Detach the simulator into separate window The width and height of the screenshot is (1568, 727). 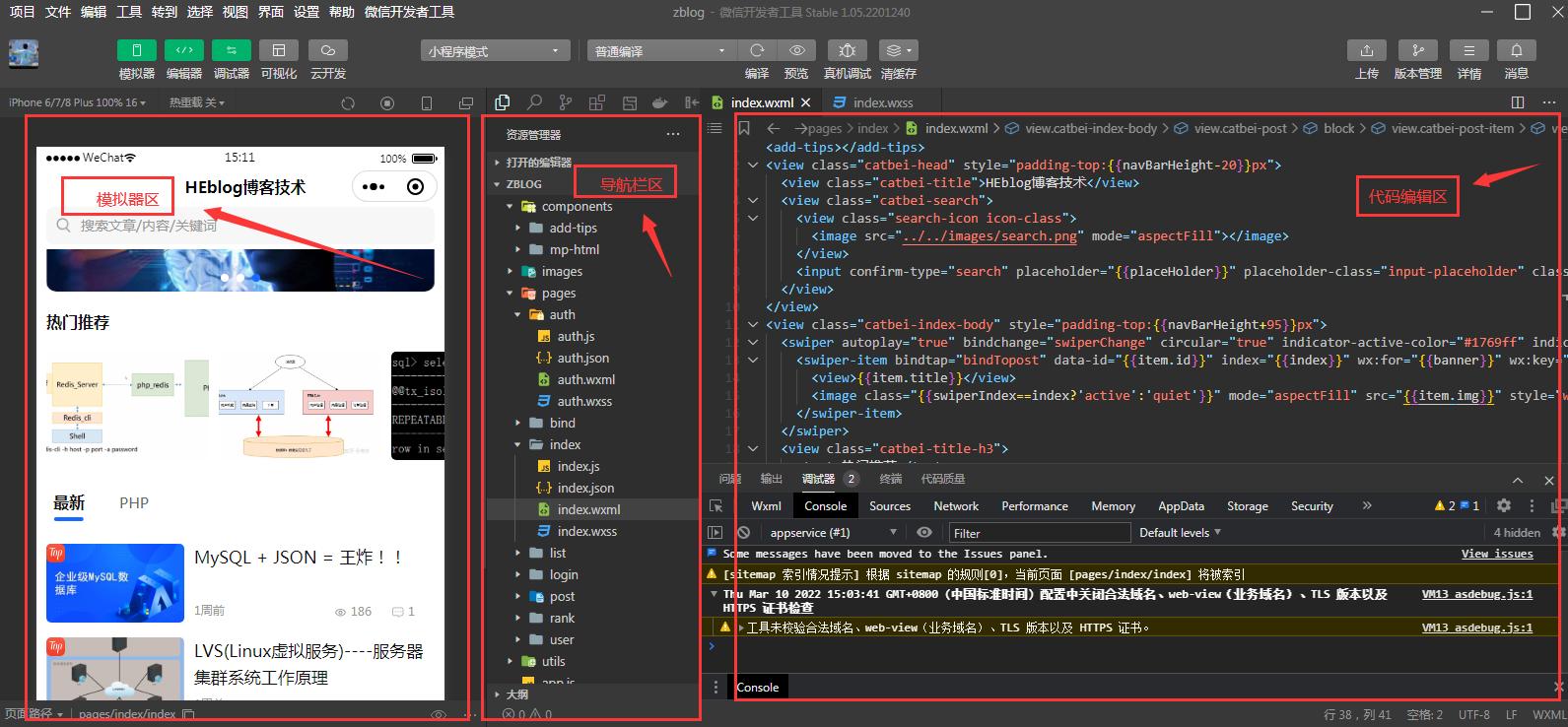click(466, 103)
